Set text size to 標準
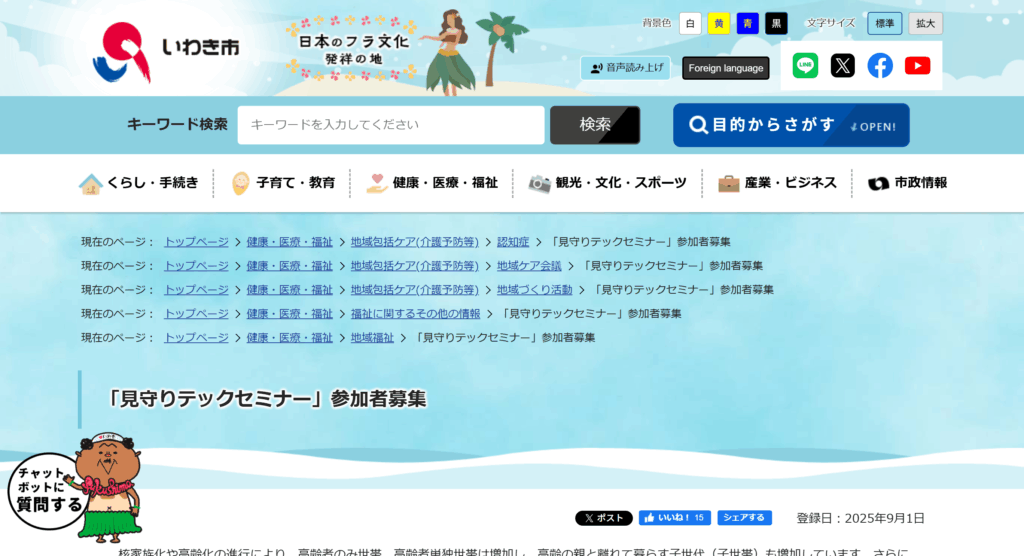Viewport: 1024px width, 556px height. pos(884,23)
